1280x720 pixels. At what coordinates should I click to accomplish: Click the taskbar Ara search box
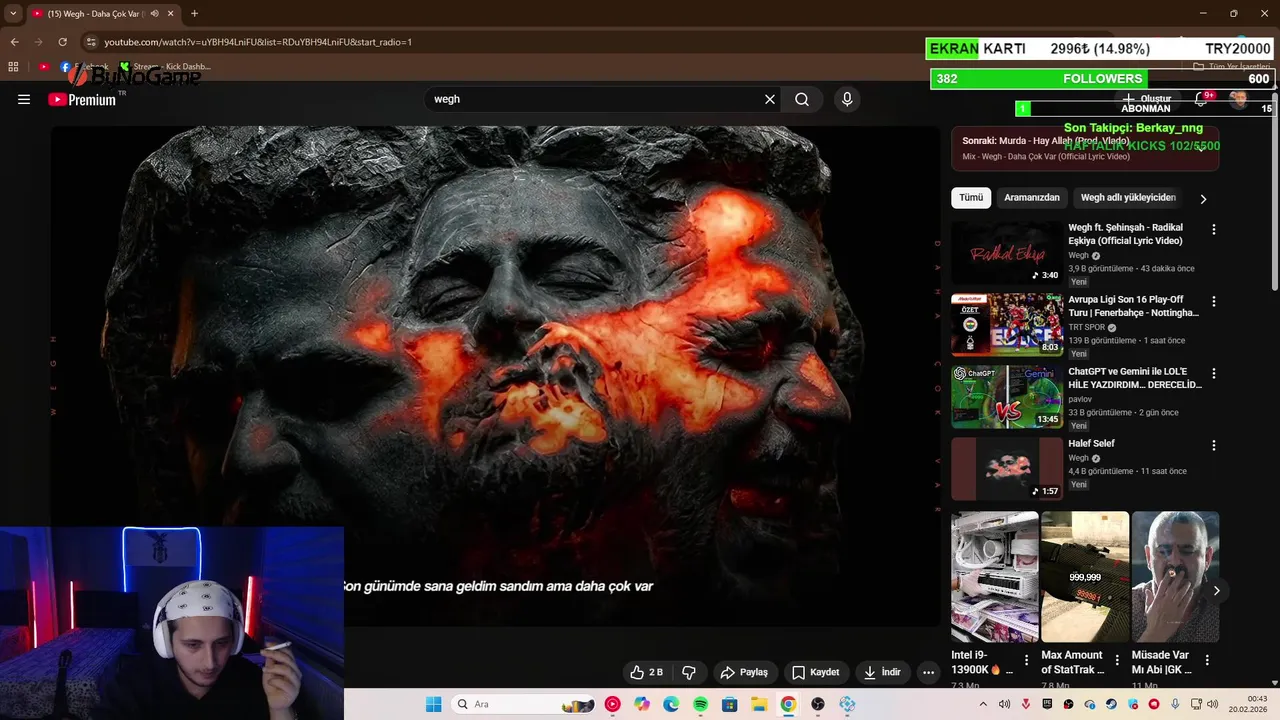pyautogui.click(x=524, y=704)
